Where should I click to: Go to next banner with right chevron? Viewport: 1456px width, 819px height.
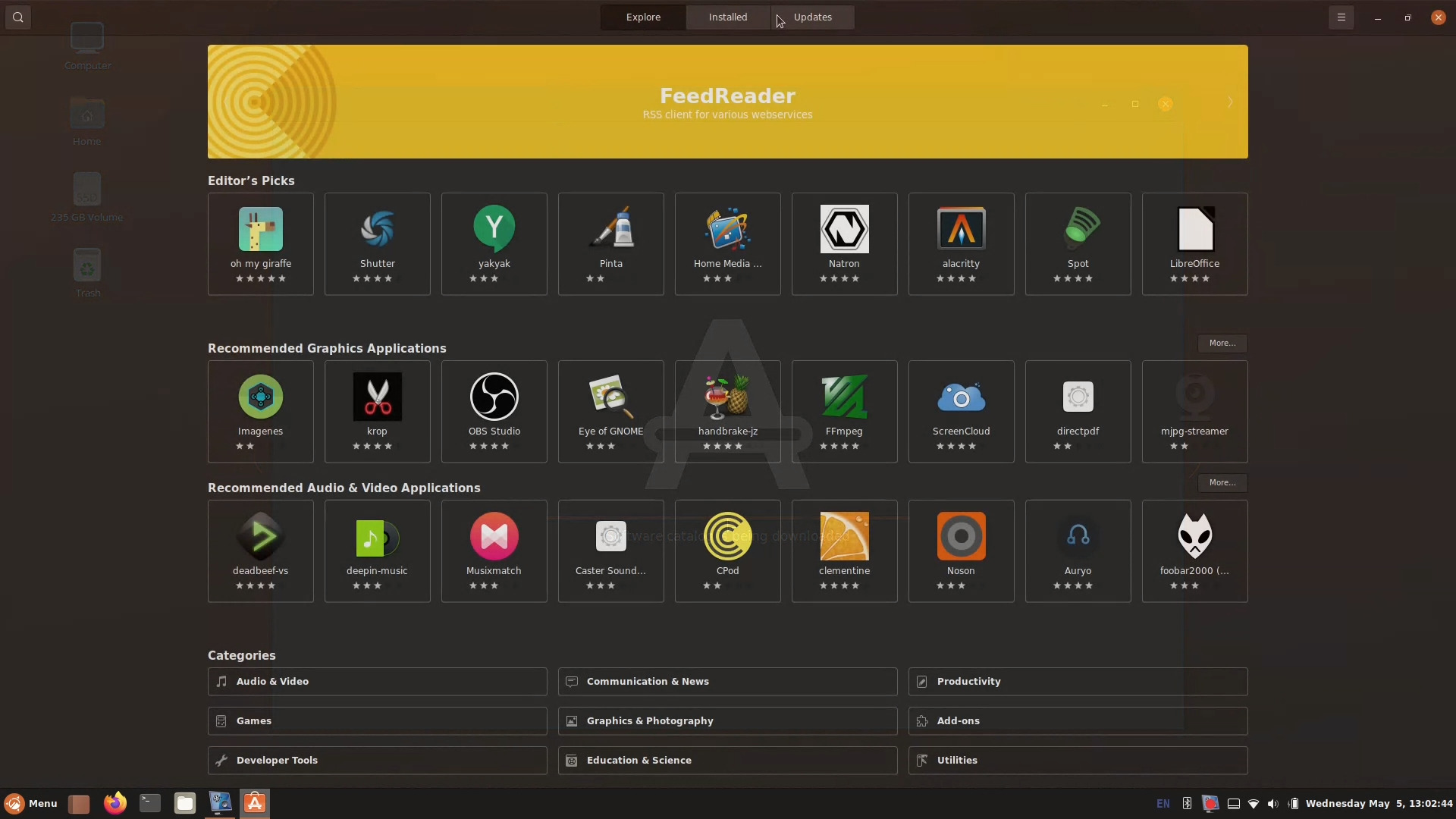point(1229,102)
